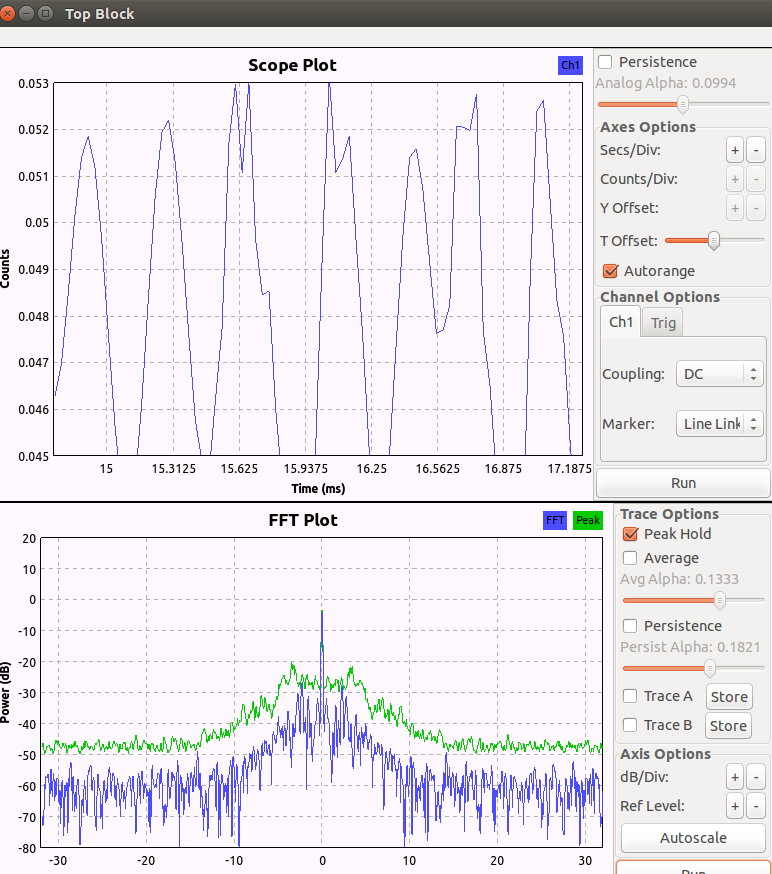Store the trace for Trace A

pyautogui.click(x=728, y=697)
